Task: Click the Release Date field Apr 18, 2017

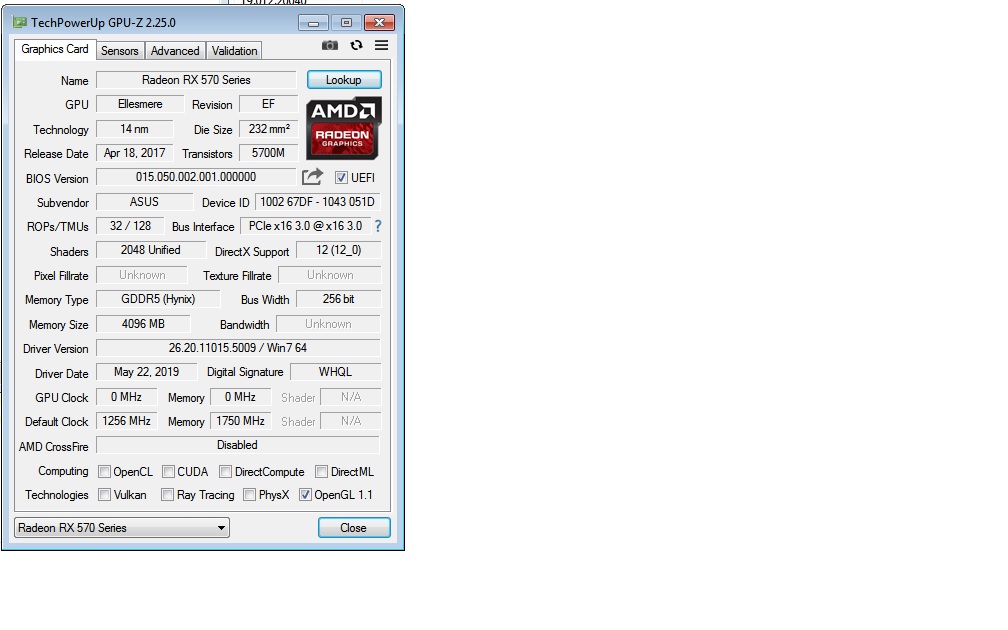Action: (134, 153)
